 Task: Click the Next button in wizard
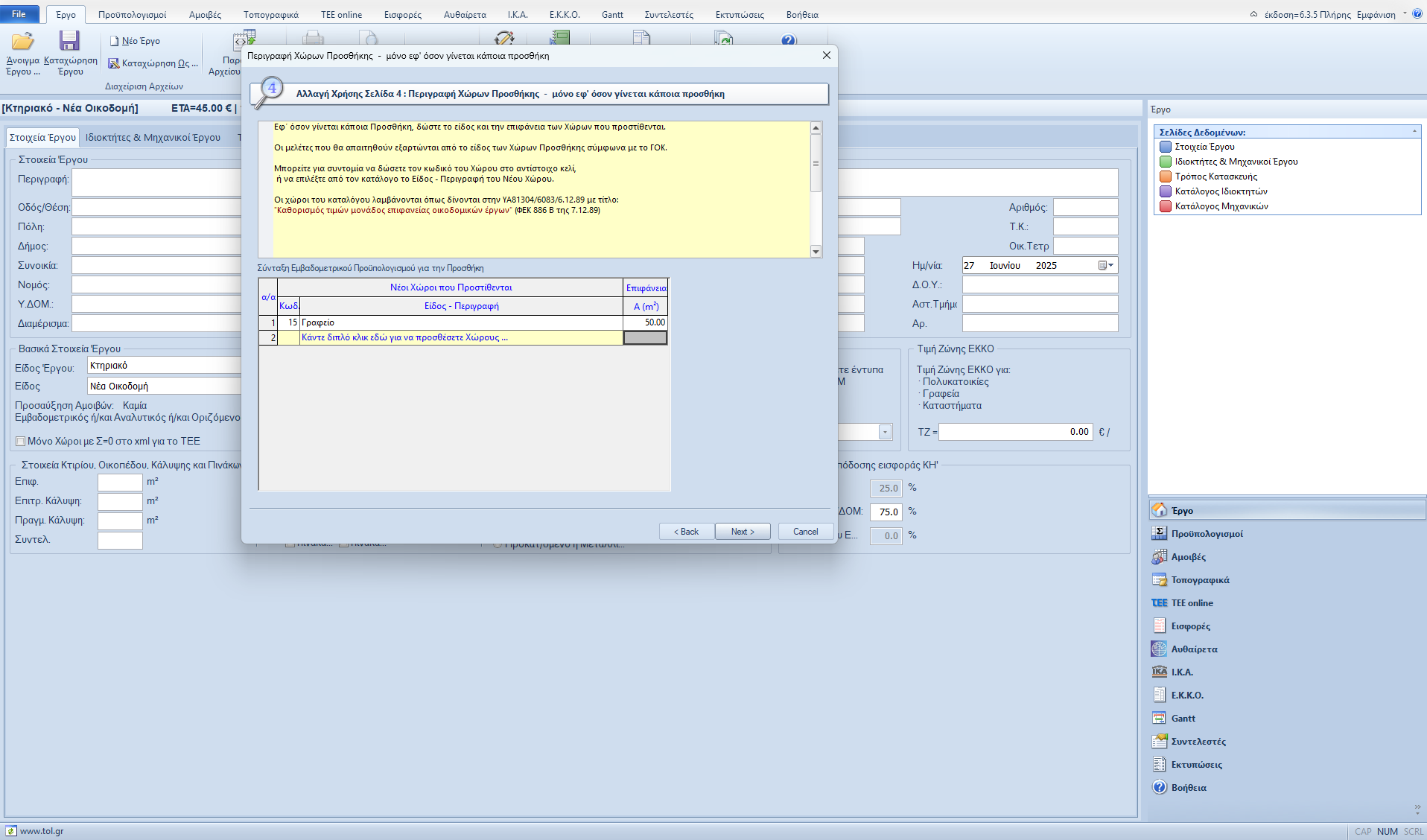(742, 532)
